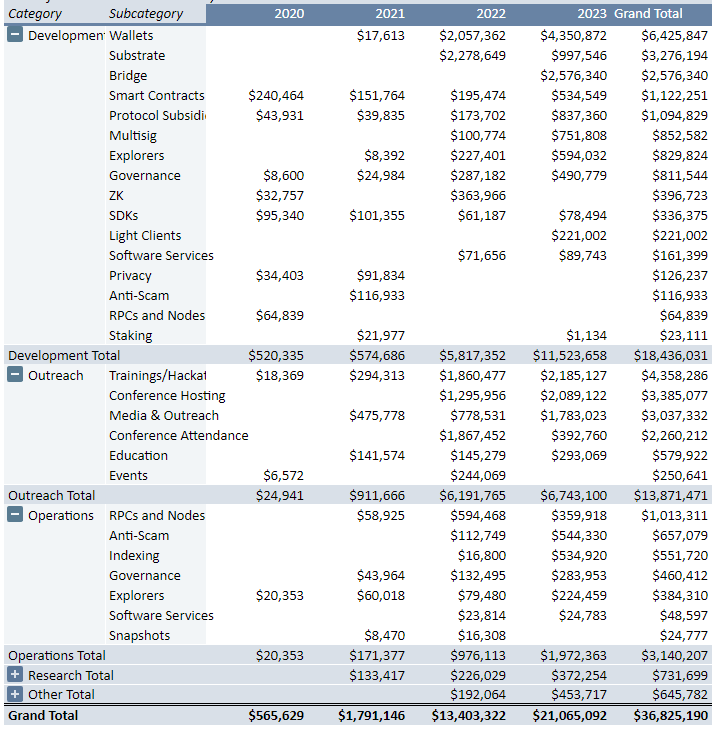
Task: Click the Category field header
Action: pyautogui.click(x=35, y=14)
